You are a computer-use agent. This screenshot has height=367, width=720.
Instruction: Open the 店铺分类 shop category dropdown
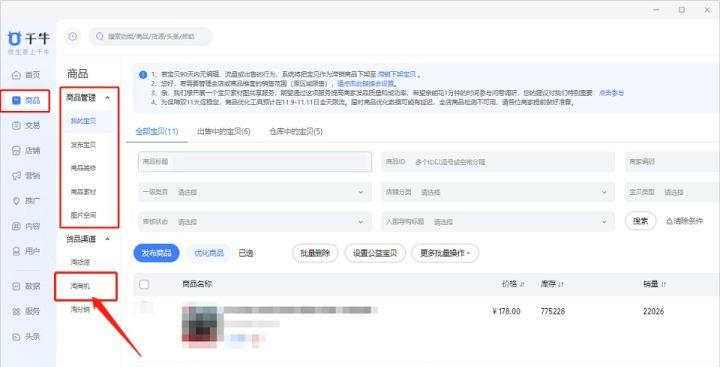coord(498,192)
